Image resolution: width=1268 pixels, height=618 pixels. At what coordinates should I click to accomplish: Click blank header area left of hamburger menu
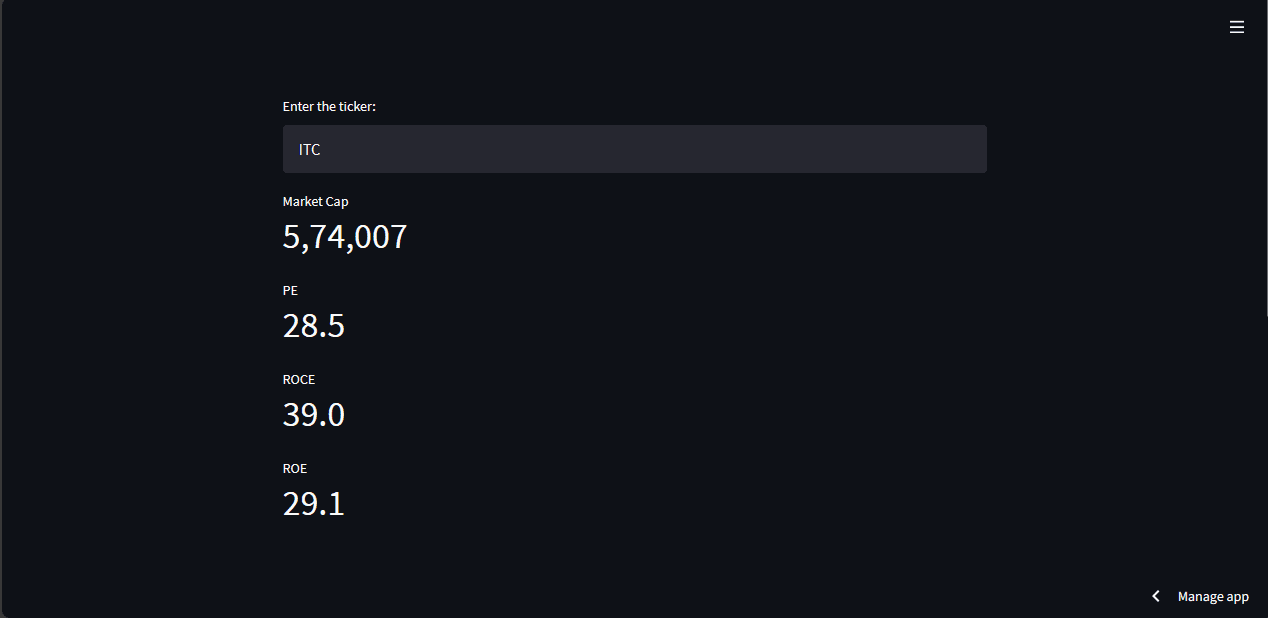(700, 28)
